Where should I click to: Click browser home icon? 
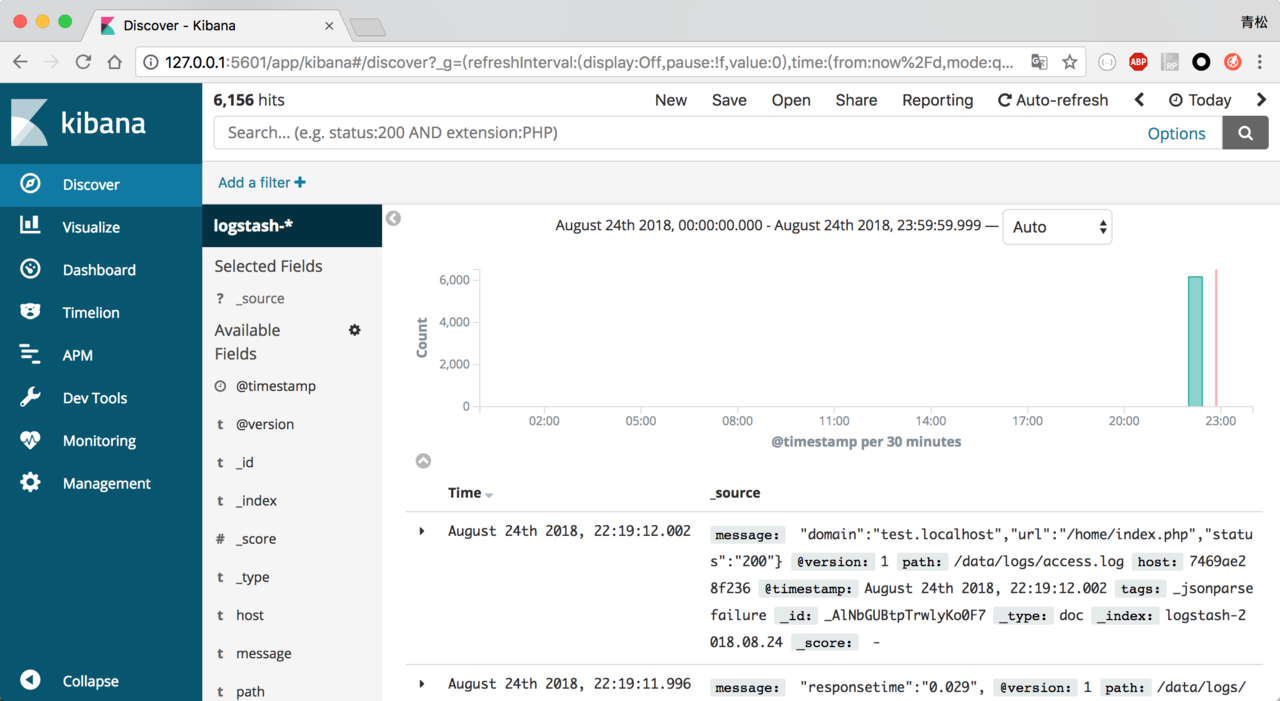point(115,62)
